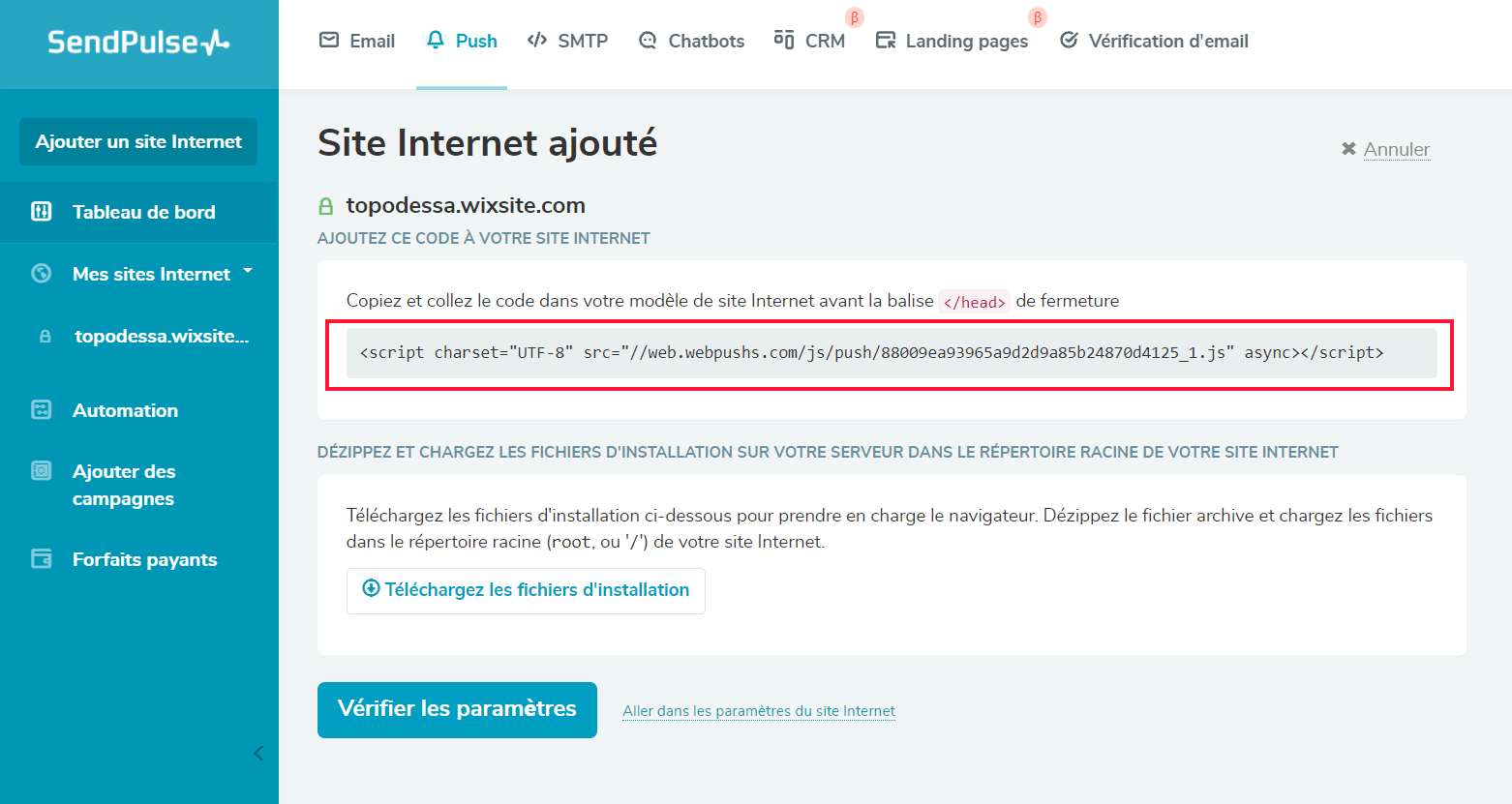Click the Tableau de bord dashboard icon
This screenshot has width=1512, height=804.
(42, 211)
